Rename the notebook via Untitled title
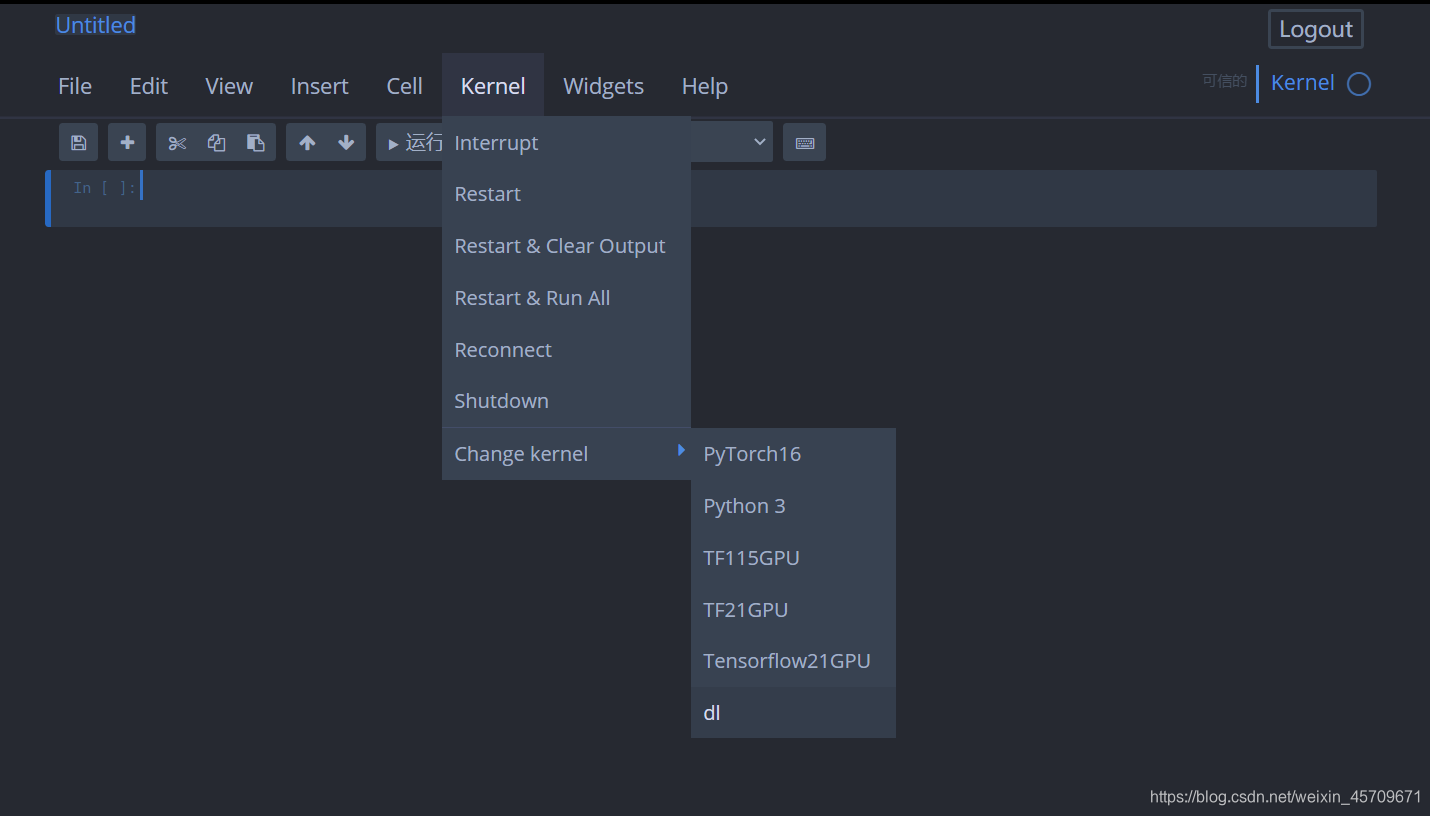Image resolution: width=1430 pixels, height=816 pixels. coord(96,26)
